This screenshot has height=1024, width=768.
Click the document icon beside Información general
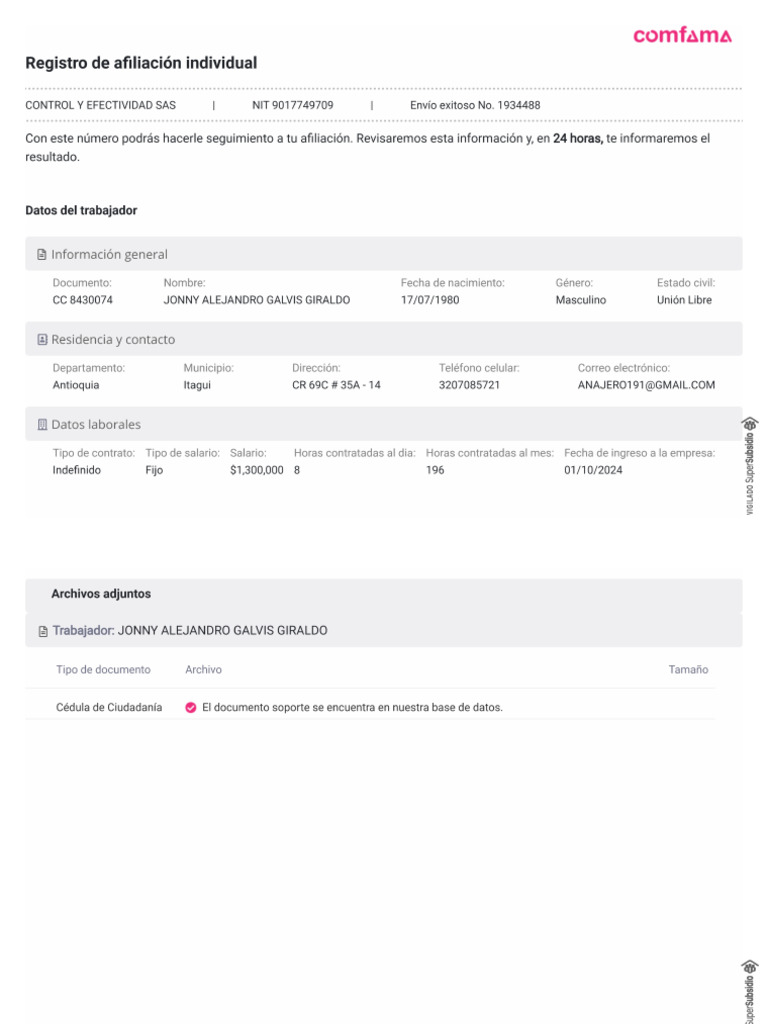42,255
